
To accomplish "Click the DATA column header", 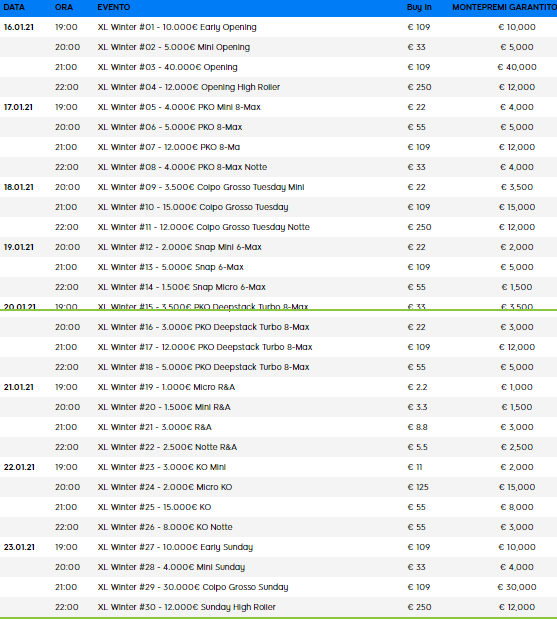I will 14,7.
